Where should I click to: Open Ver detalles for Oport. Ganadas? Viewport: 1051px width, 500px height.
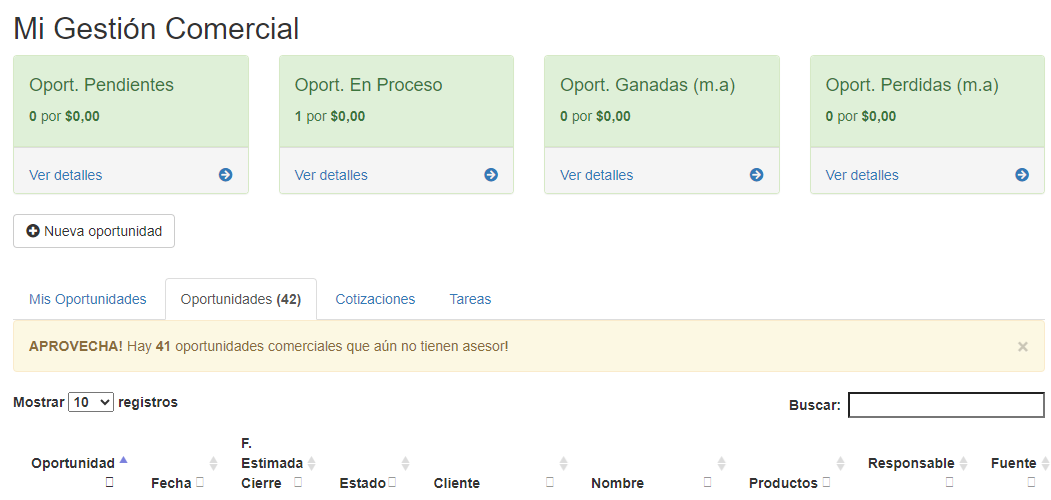[x=597, y=175]
